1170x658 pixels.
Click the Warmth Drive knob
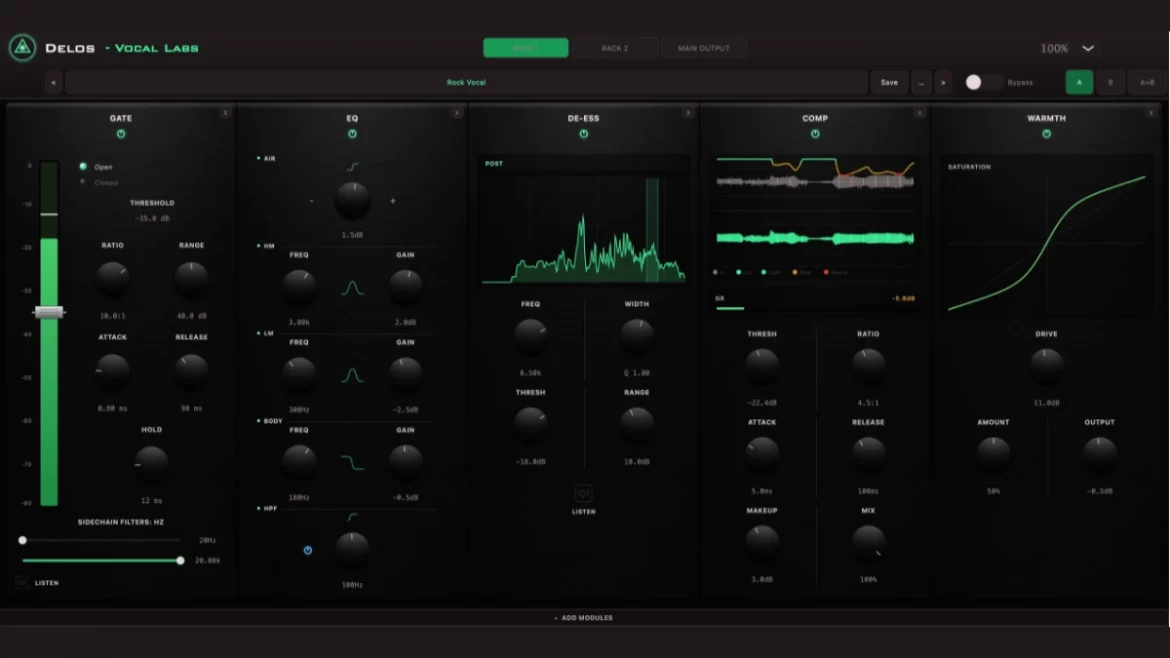[x=1046, y=365]
